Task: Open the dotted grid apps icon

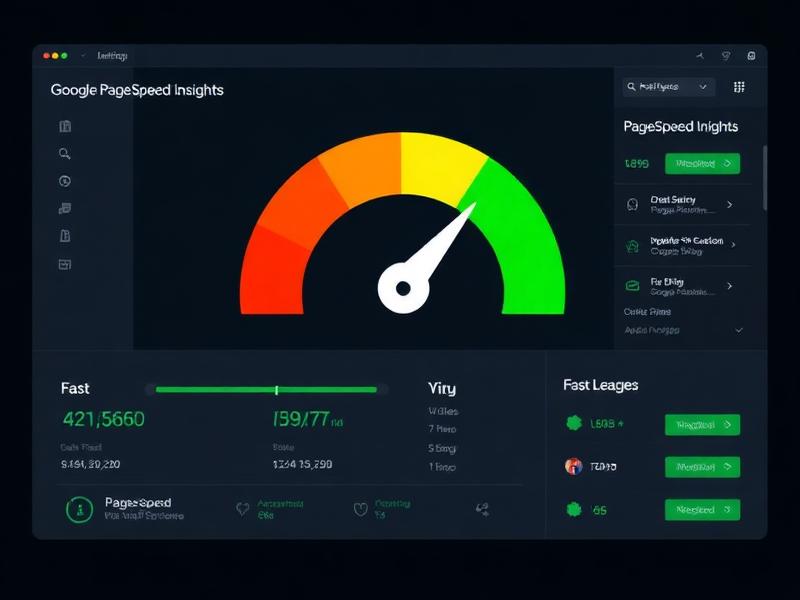Action: [x=739, y=87]
